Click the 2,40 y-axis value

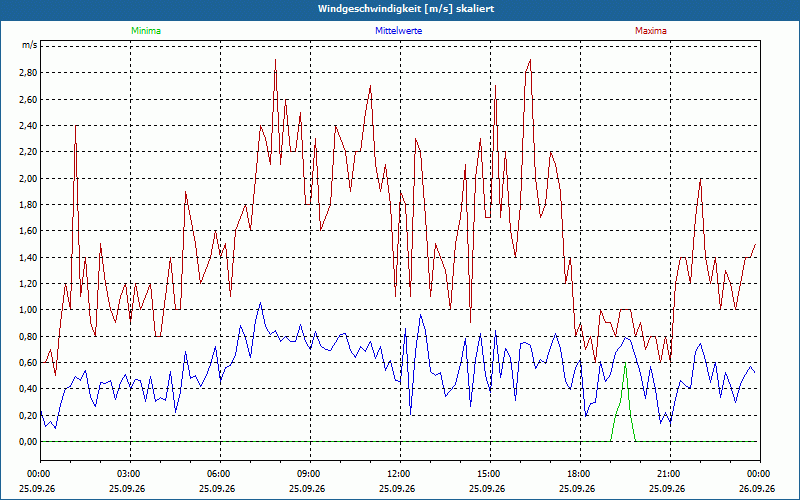click(x=29, y=126)
